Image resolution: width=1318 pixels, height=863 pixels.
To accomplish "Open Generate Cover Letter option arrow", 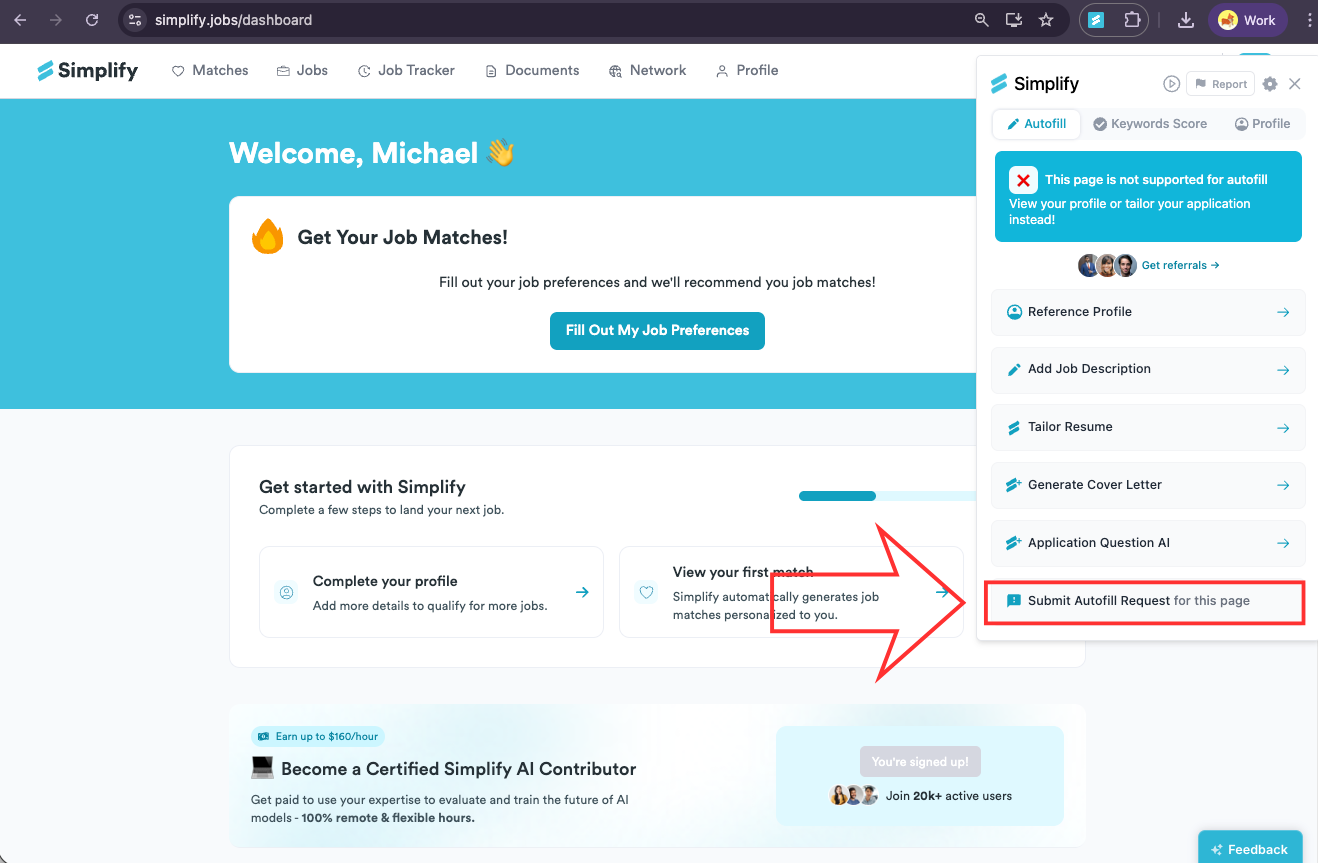I will point(1283,485).
